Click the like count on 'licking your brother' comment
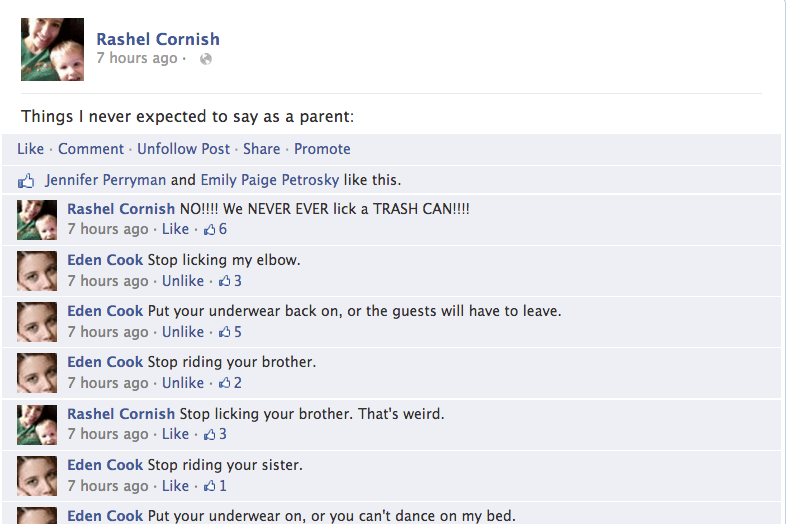Screen dimensions: 786x524 [215, 434]
